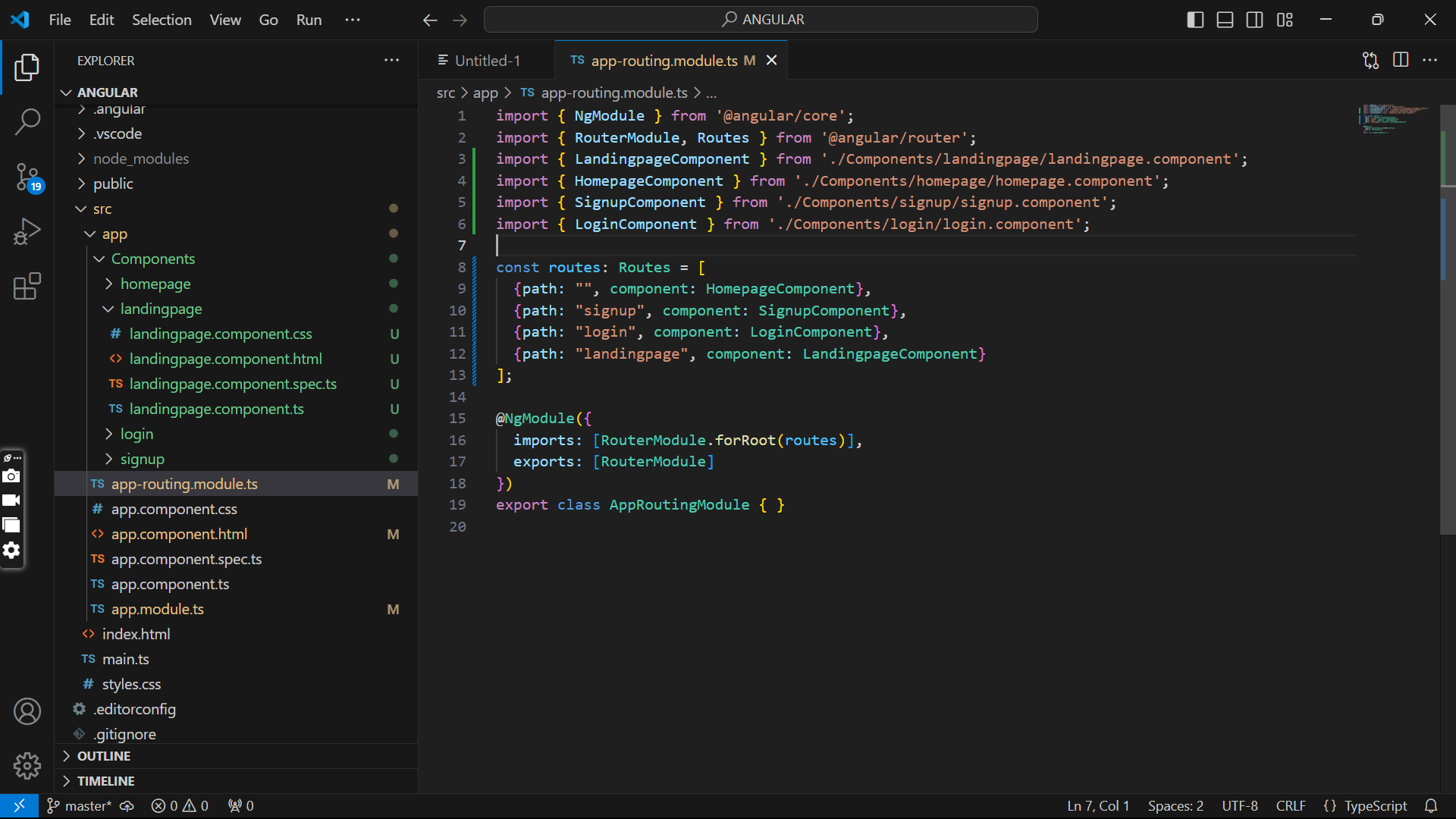
Task: Click the master* branch in status bar
Action: pyautogui.click(x=79, y=805)
